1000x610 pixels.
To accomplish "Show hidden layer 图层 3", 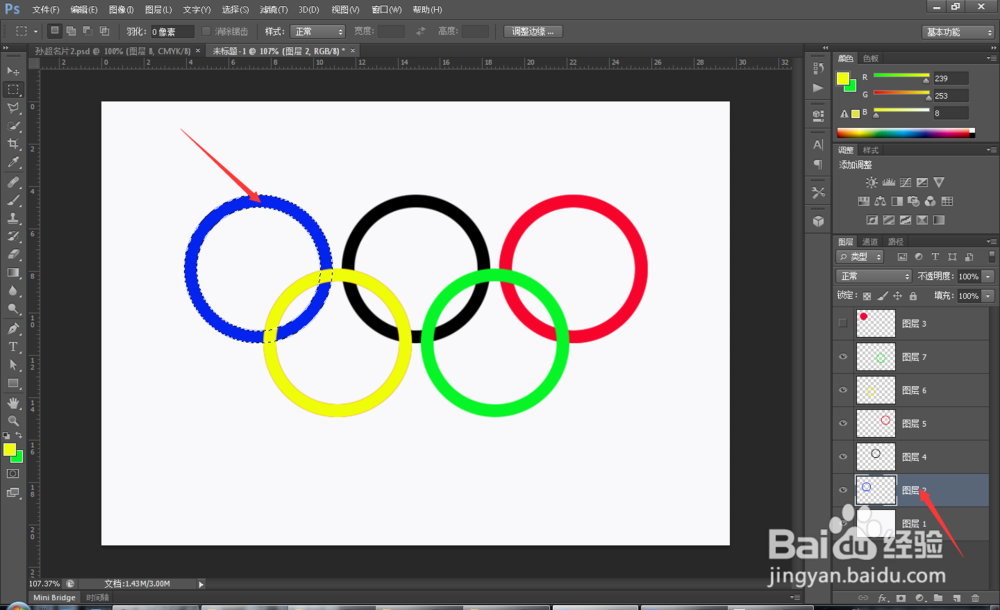I will 843,323.
